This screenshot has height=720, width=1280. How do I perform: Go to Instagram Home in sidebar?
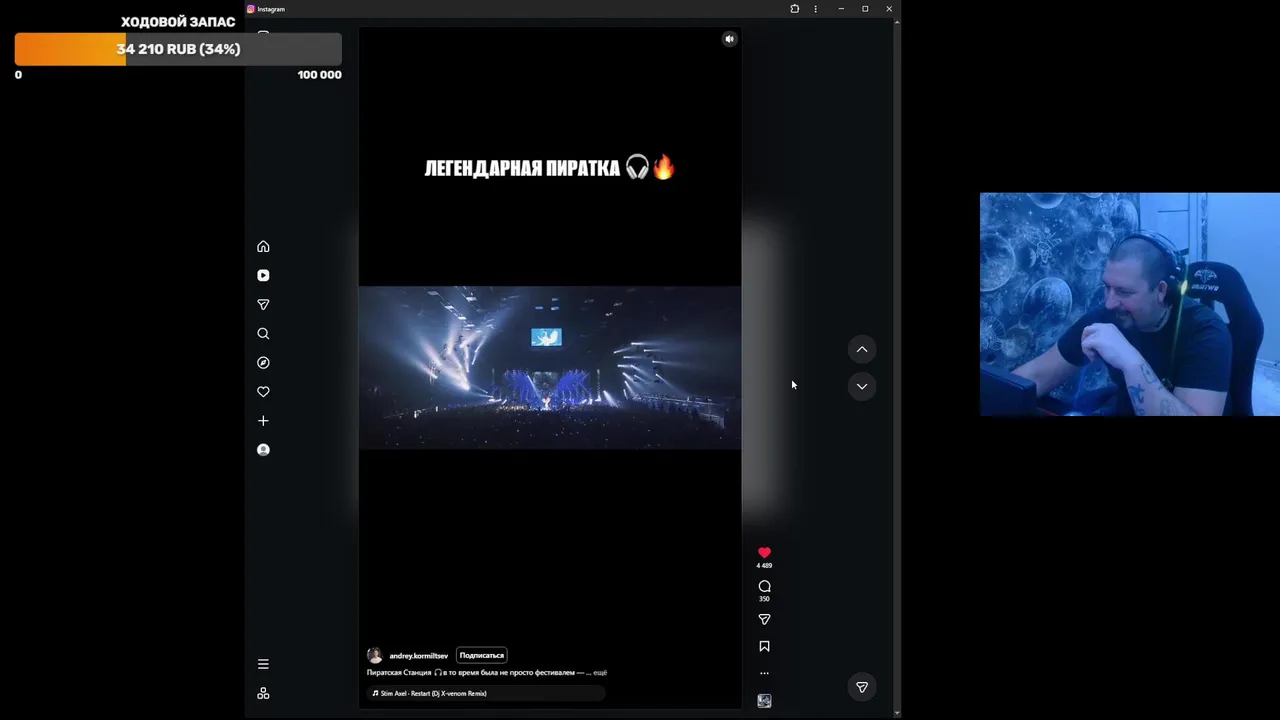coord(263,246)
